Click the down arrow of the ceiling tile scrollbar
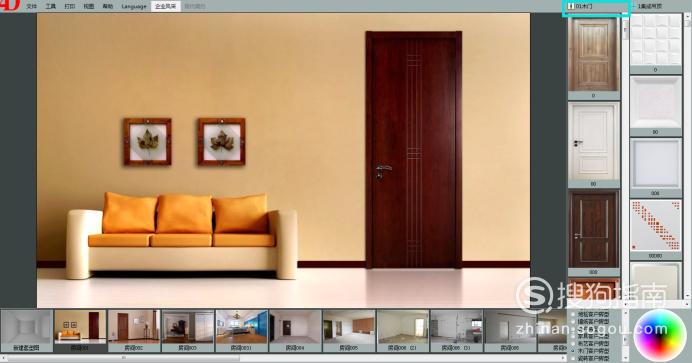Viewport: 692px width, 363px height. [x=688, y=296]
